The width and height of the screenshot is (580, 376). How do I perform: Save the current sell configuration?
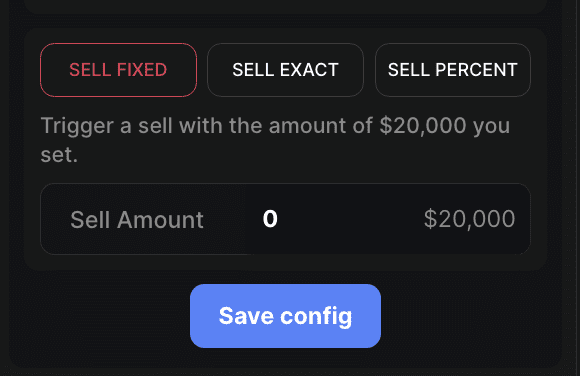285,316
